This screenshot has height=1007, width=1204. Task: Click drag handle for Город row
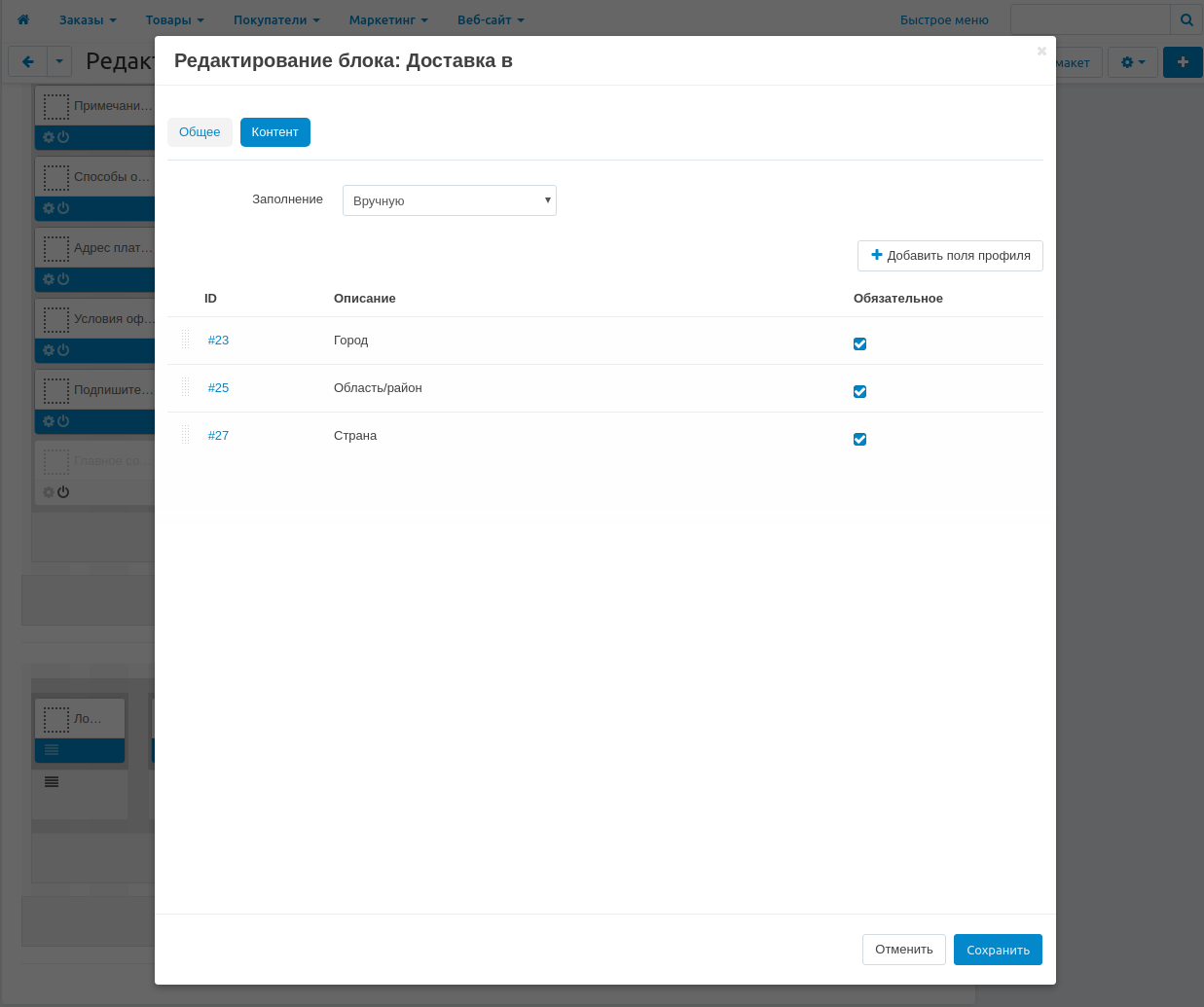(185, 340)
